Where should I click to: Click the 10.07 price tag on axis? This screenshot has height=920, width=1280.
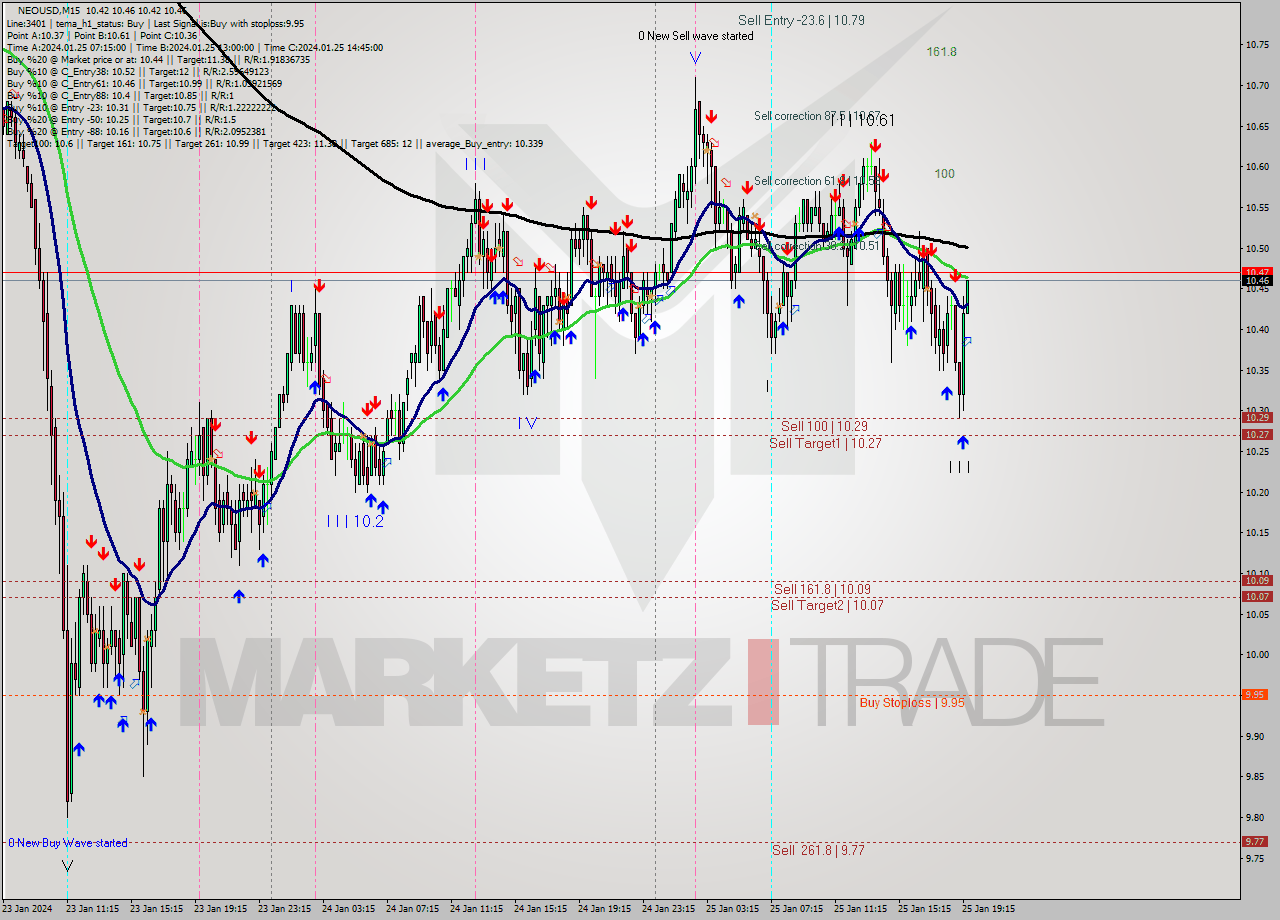[x=1256, y=597]
